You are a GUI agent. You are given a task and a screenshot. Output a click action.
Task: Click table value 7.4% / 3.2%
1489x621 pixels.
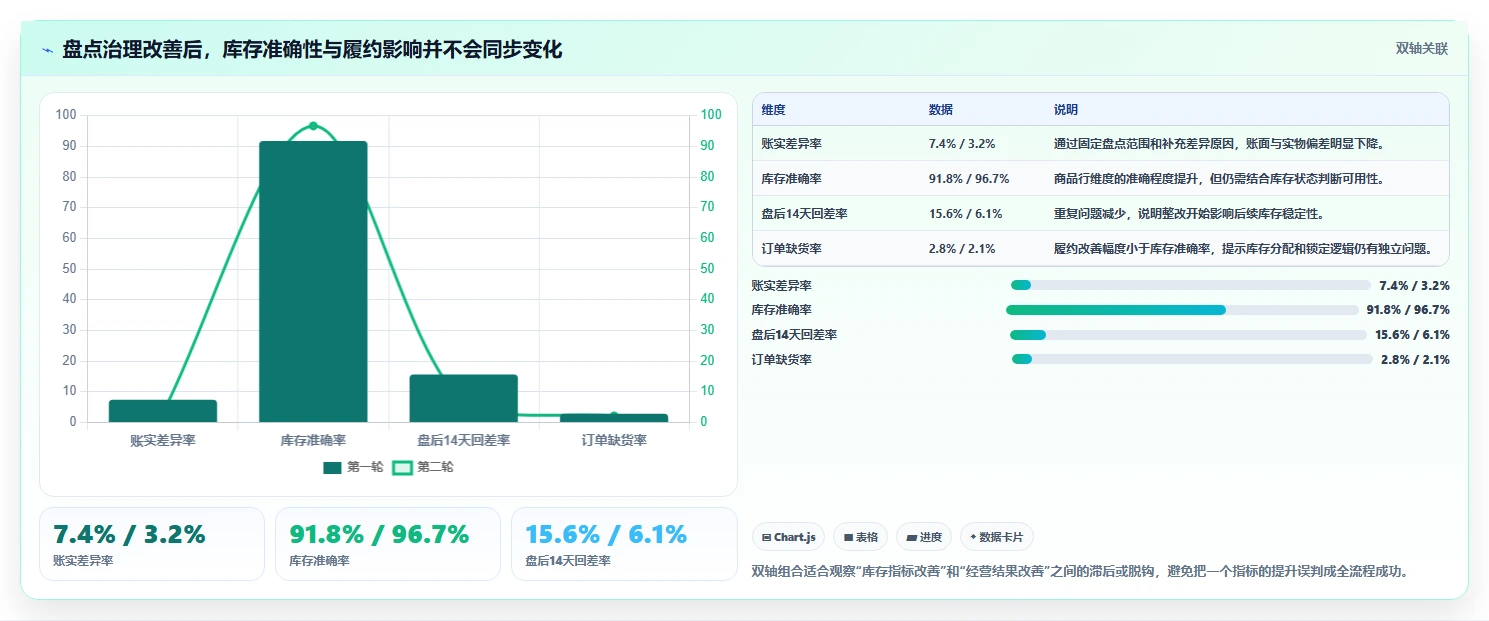coord(962,144)
